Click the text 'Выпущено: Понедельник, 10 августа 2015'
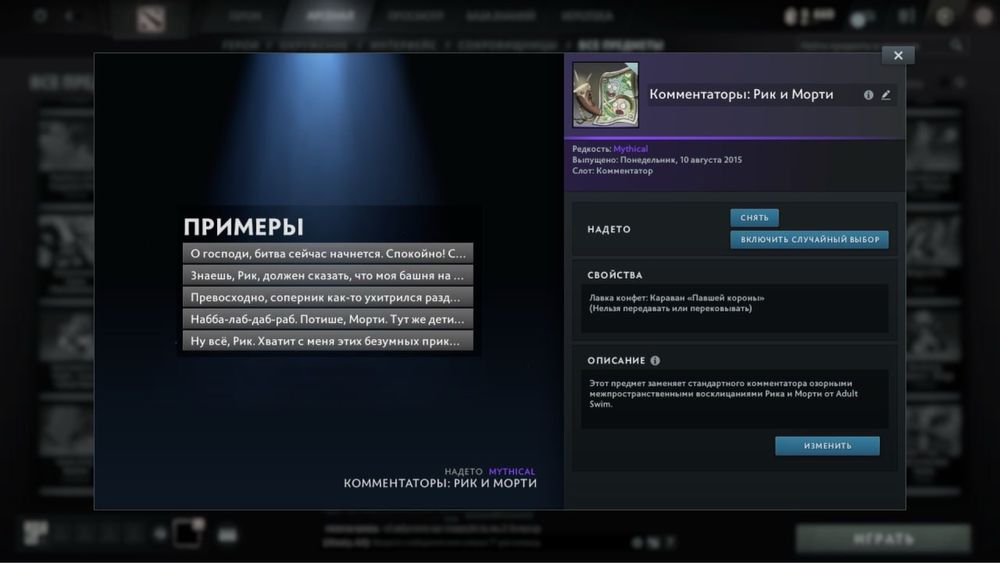 click(x=657, y=160)
